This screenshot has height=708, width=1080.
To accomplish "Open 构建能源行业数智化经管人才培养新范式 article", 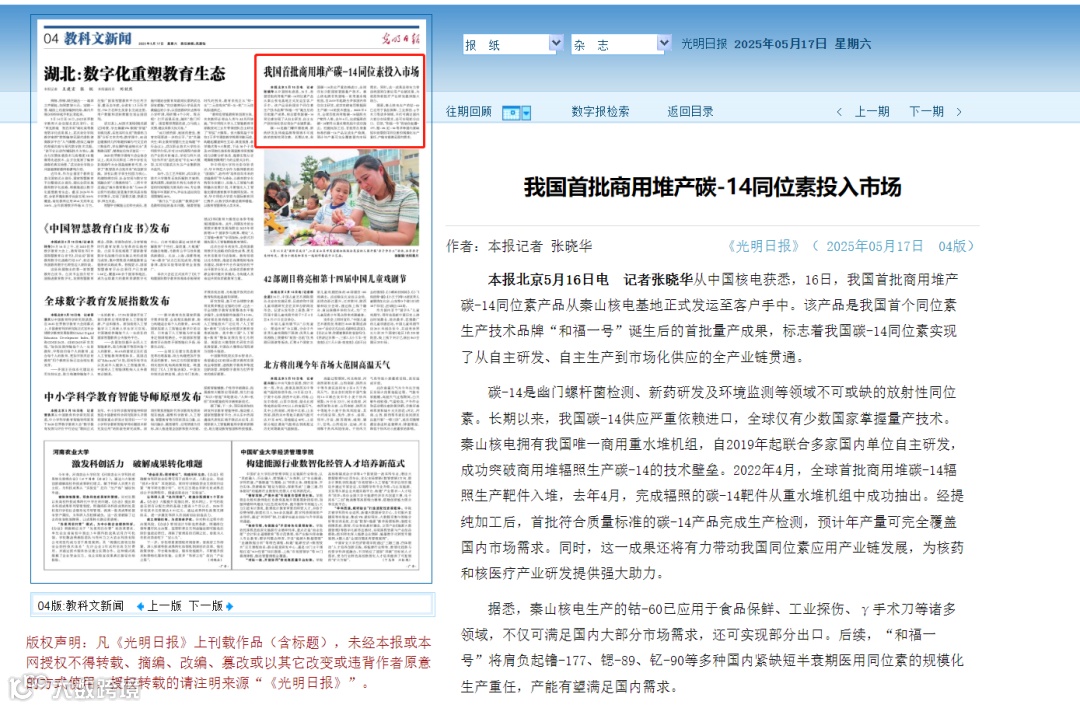I will tap(326, 464).
